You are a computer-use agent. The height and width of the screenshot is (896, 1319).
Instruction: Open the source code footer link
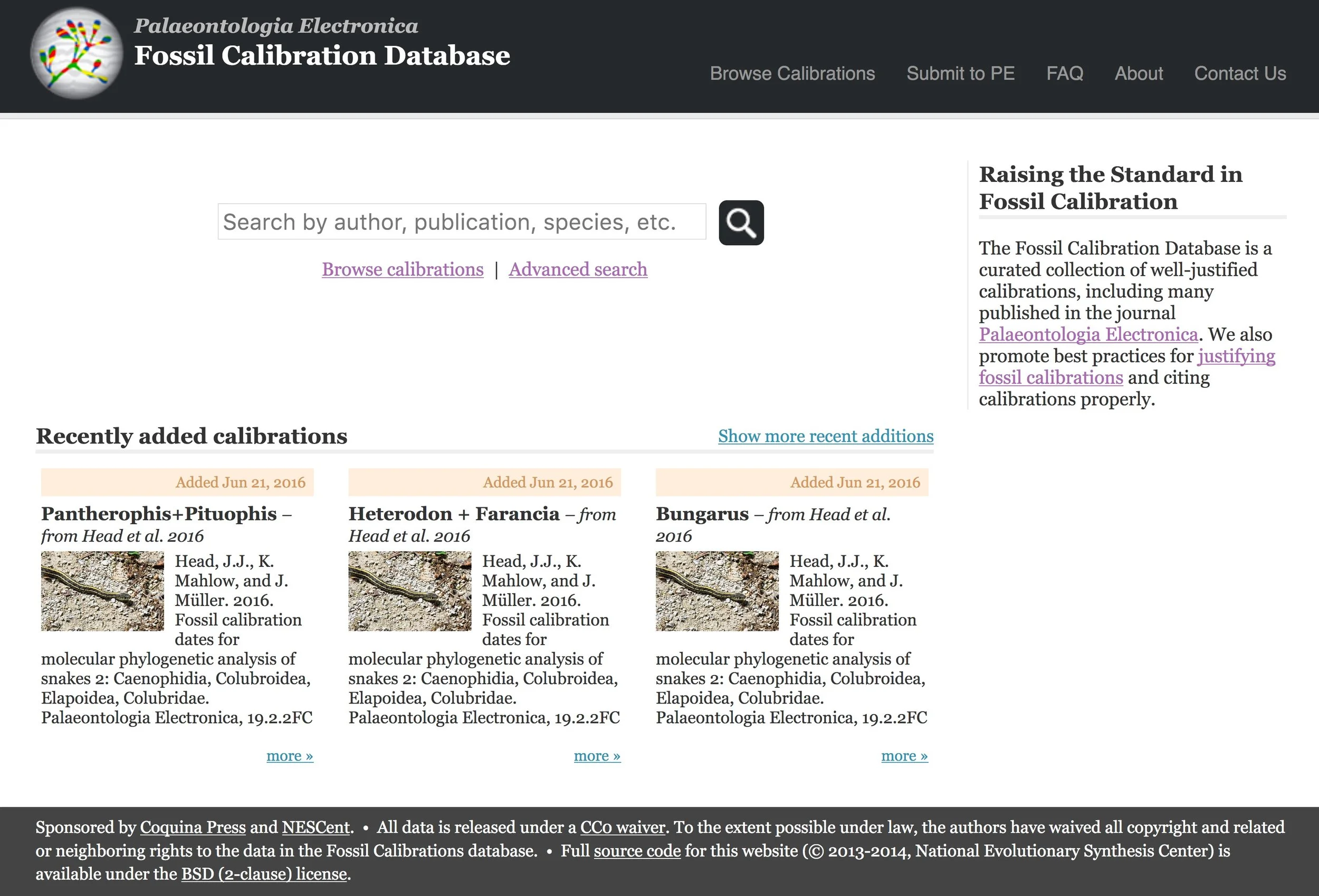click(x=637, y=851)
